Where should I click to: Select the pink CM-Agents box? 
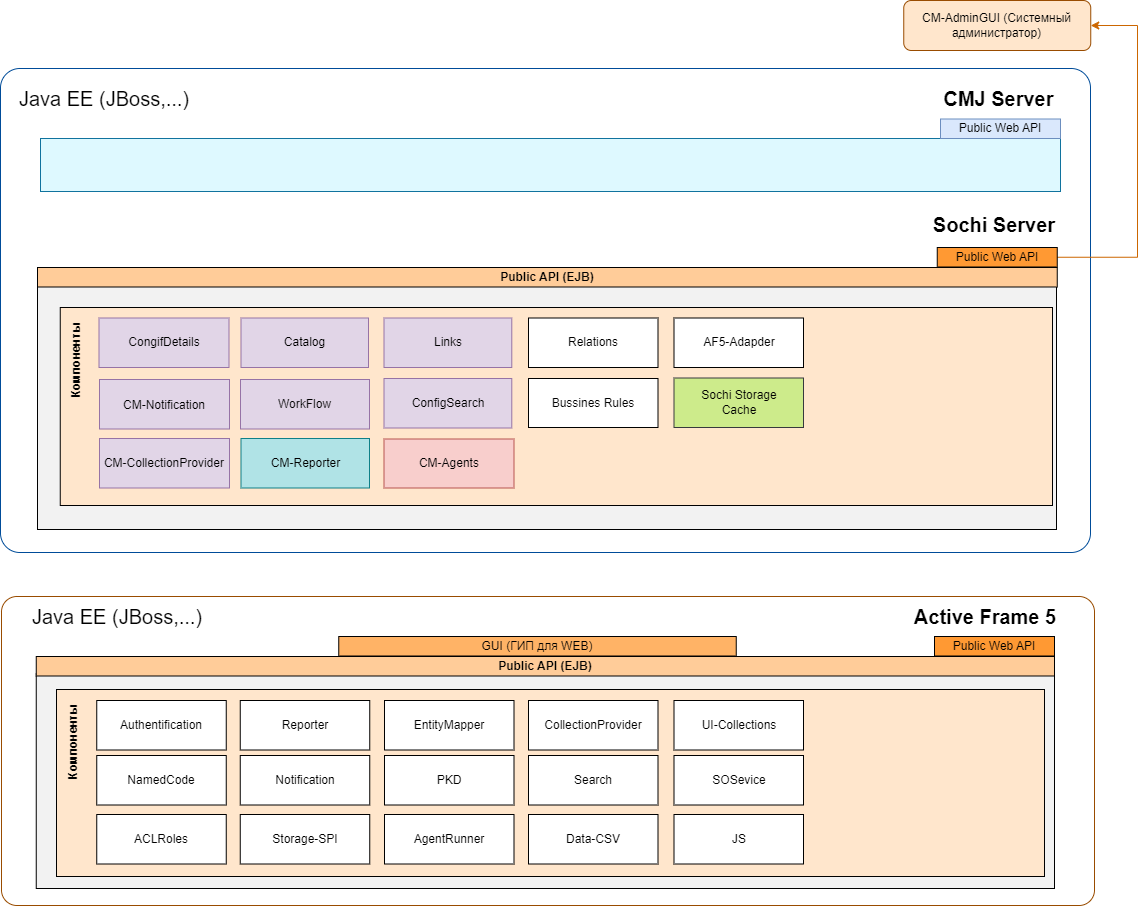pyautogui.click(x=449, y=463)
